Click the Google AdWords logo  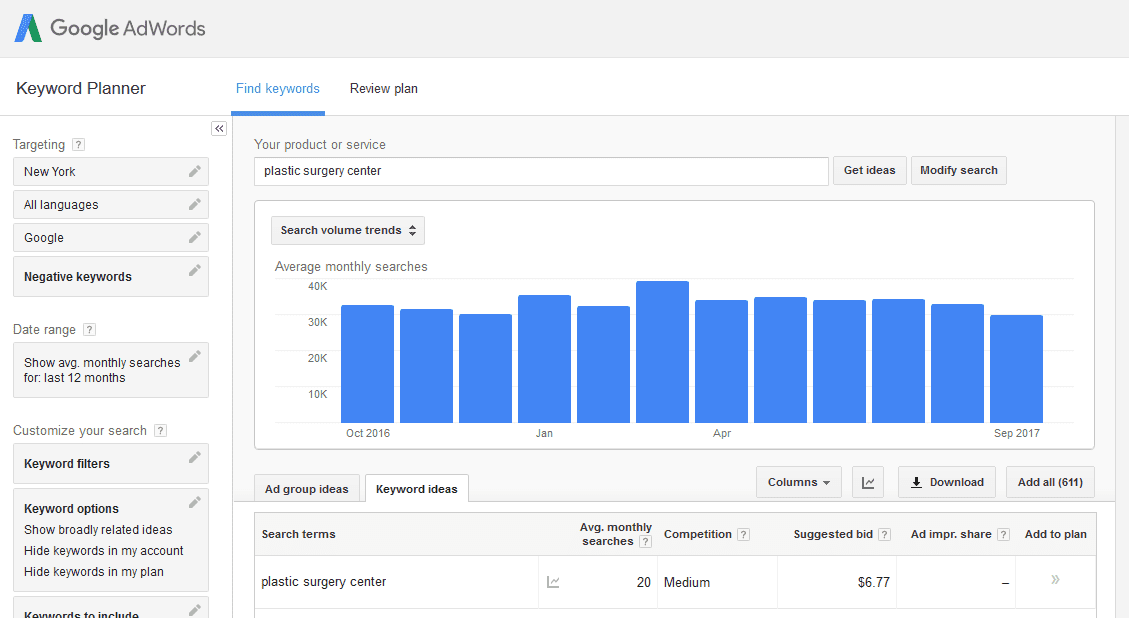click(x=110, y=28)
